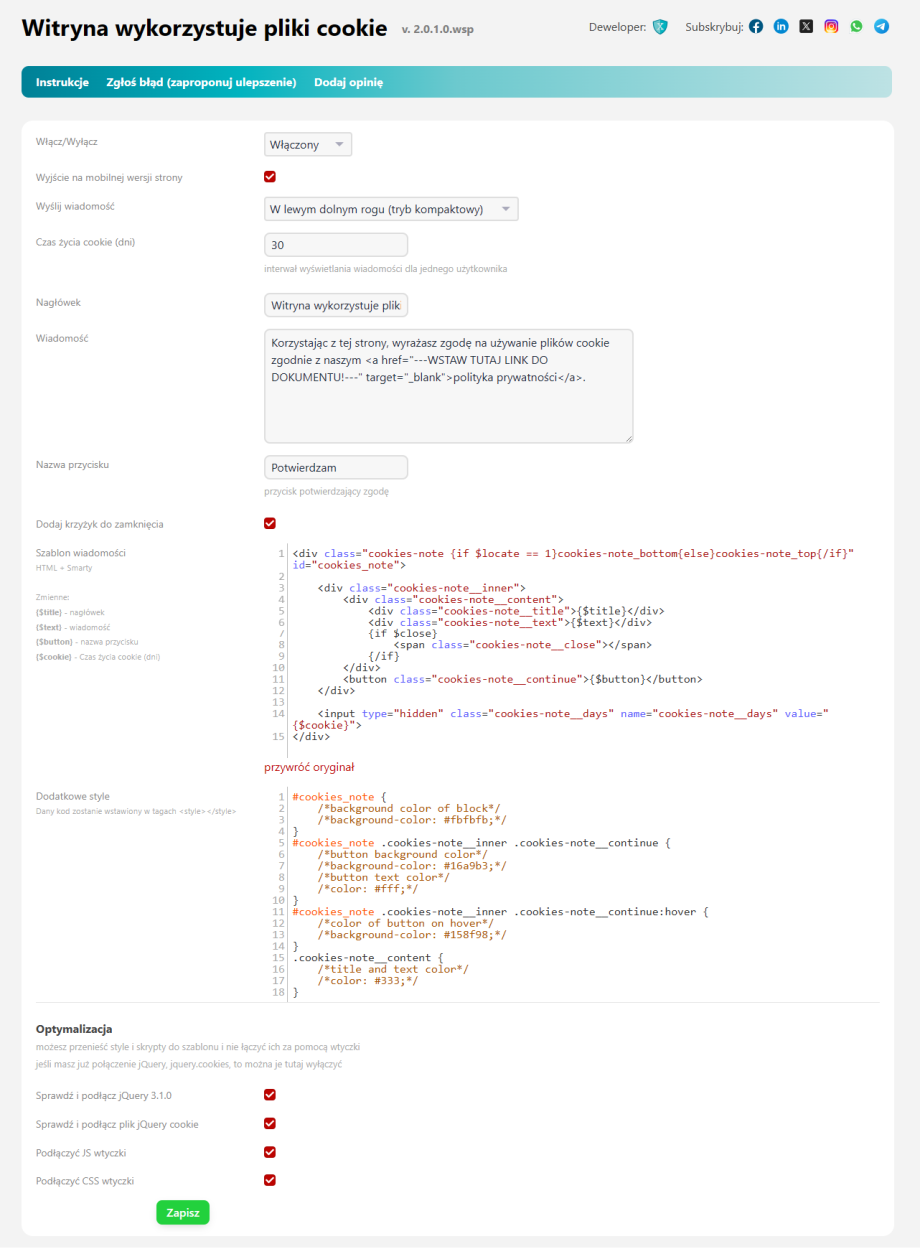Open the Instrukcje tab
Viewport: 920px width, 1249px height.
[x=62, y=82]
